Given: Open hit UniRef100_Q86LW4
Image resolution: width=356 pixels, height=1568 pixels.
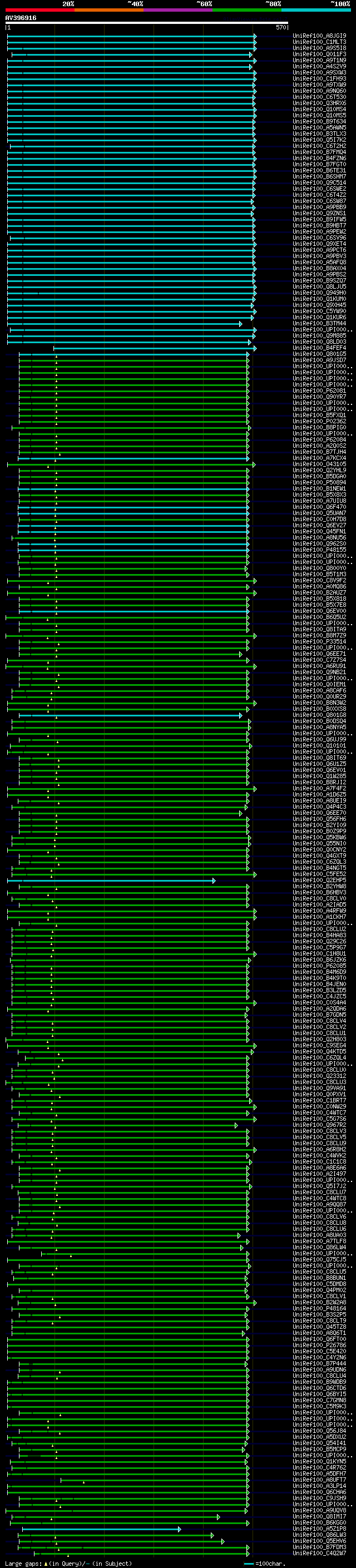Looking at the screenshot, I should (319, 1247).
